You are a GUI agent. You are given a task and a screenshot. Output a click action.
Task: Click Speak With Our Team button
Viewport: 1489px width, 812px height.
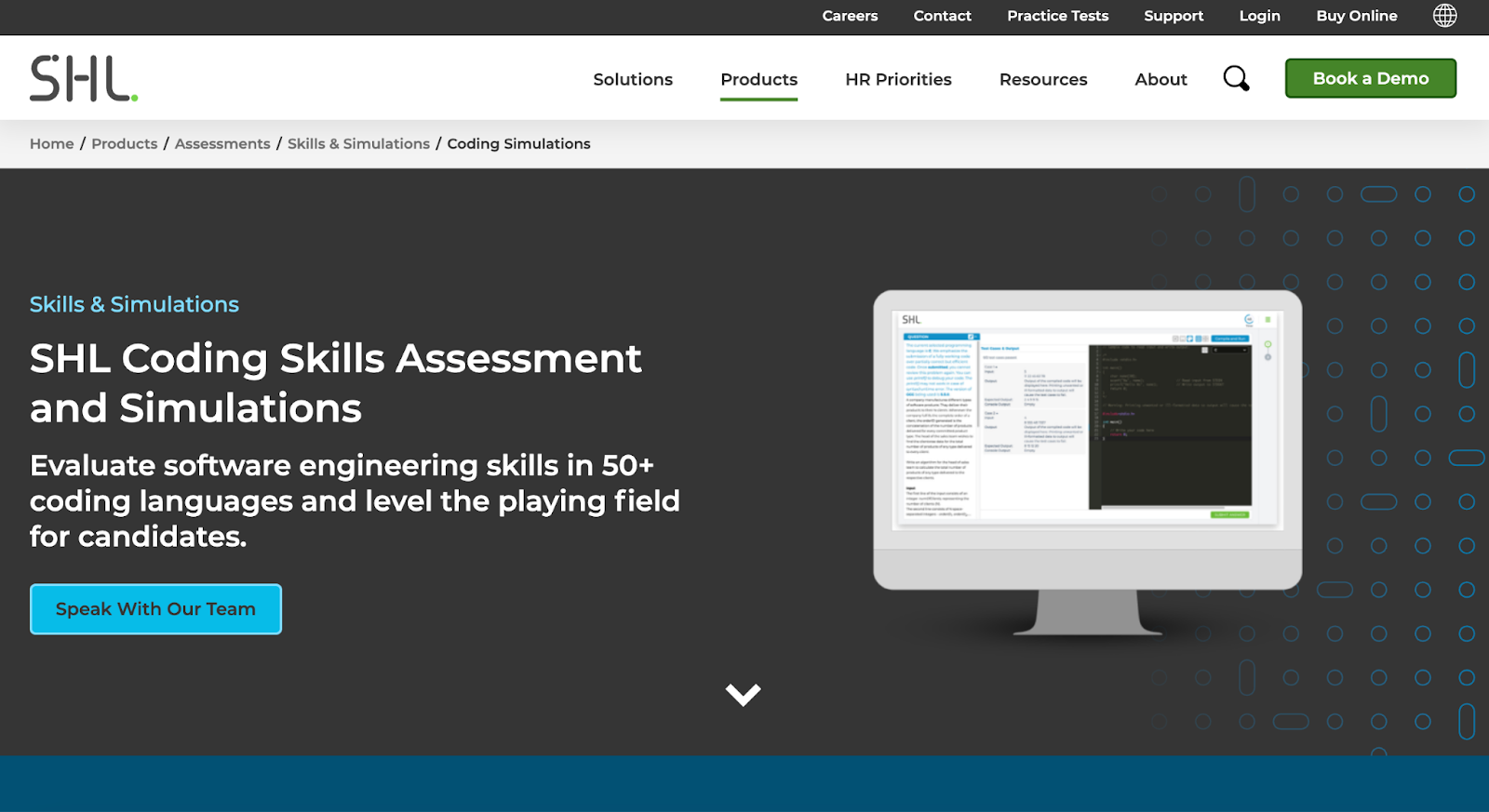pyautogui.click(x=155, y=609)
